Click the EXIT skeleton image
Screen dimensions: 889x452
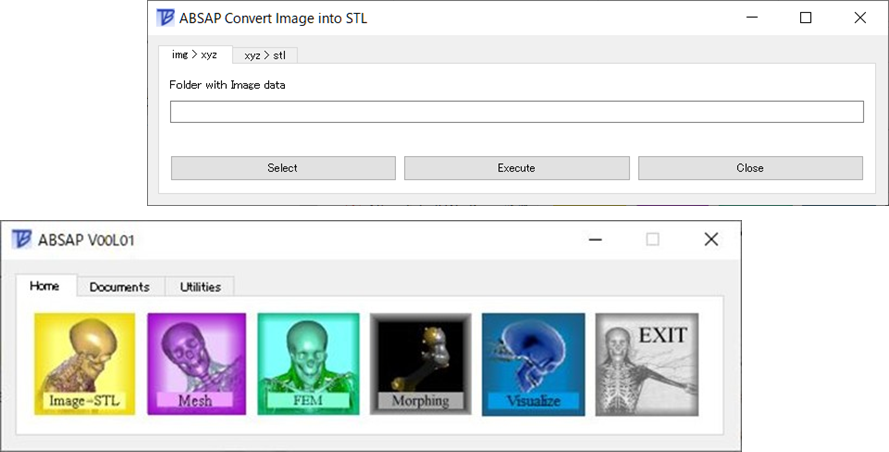647,364
